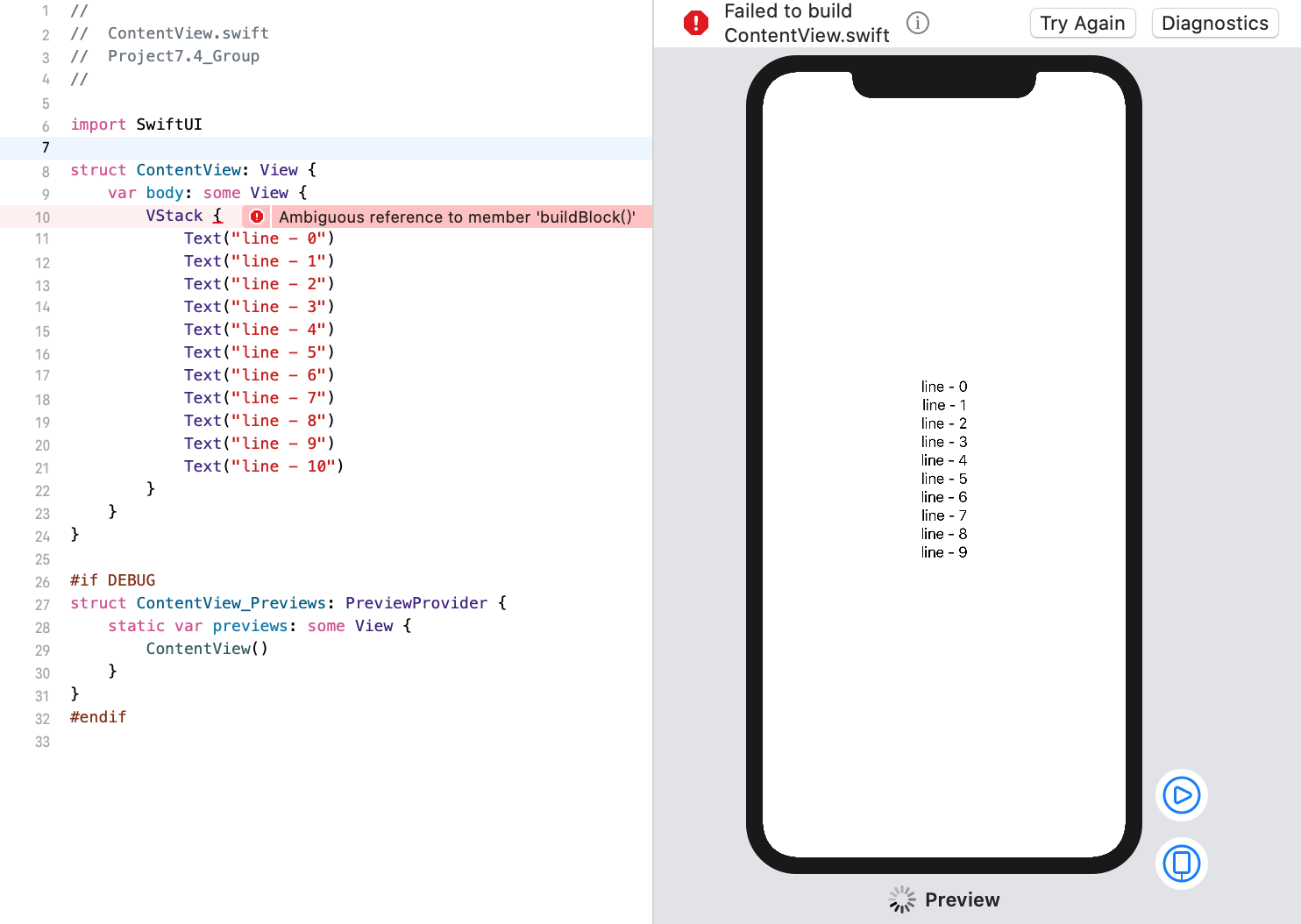The width and height of the screenshot is (1301, 924).
Task: Select 'line - 0' in the phone preview
Action: [x=944, y=387]
